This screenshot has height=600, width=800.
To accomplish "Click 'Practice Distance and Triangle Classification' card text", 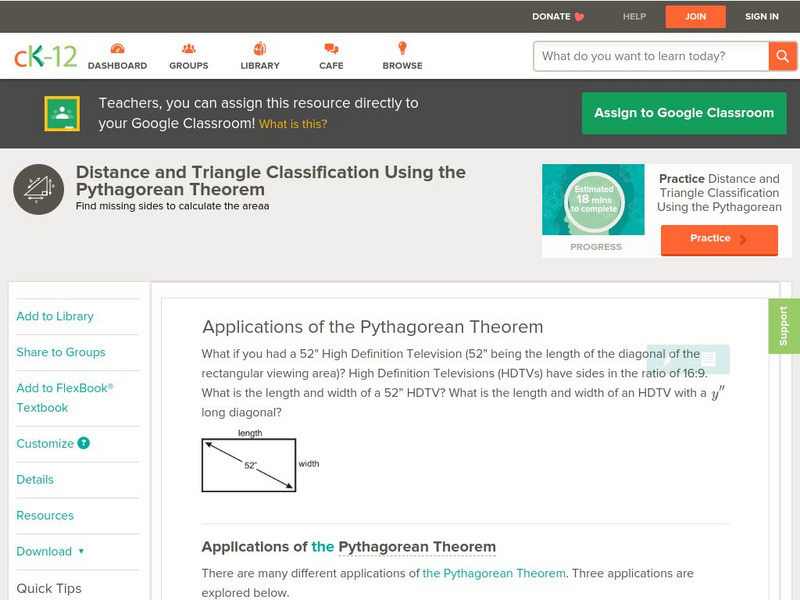I will point(719,193).
